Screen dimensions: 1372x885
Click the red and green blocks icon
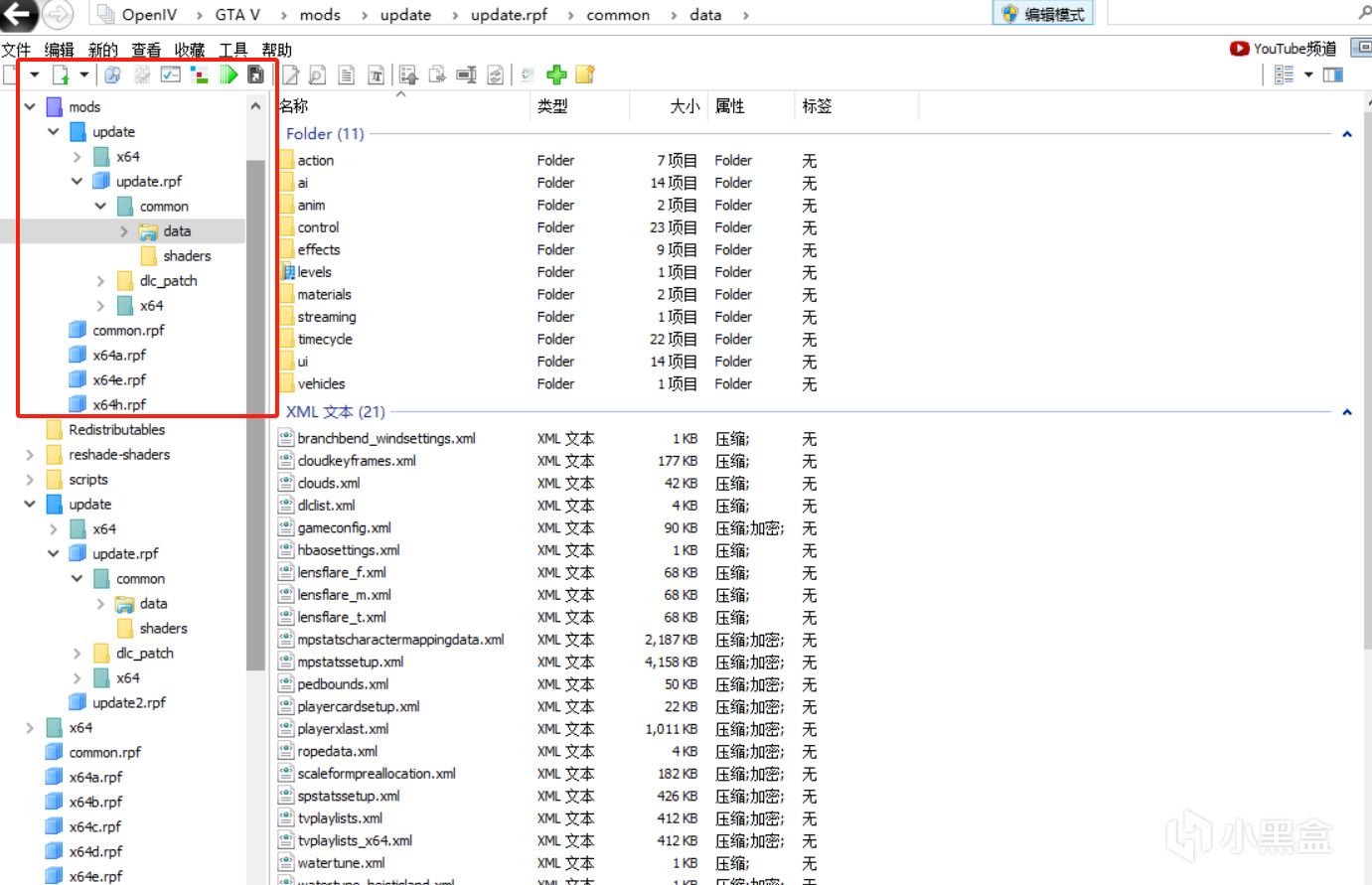point(200,74)
